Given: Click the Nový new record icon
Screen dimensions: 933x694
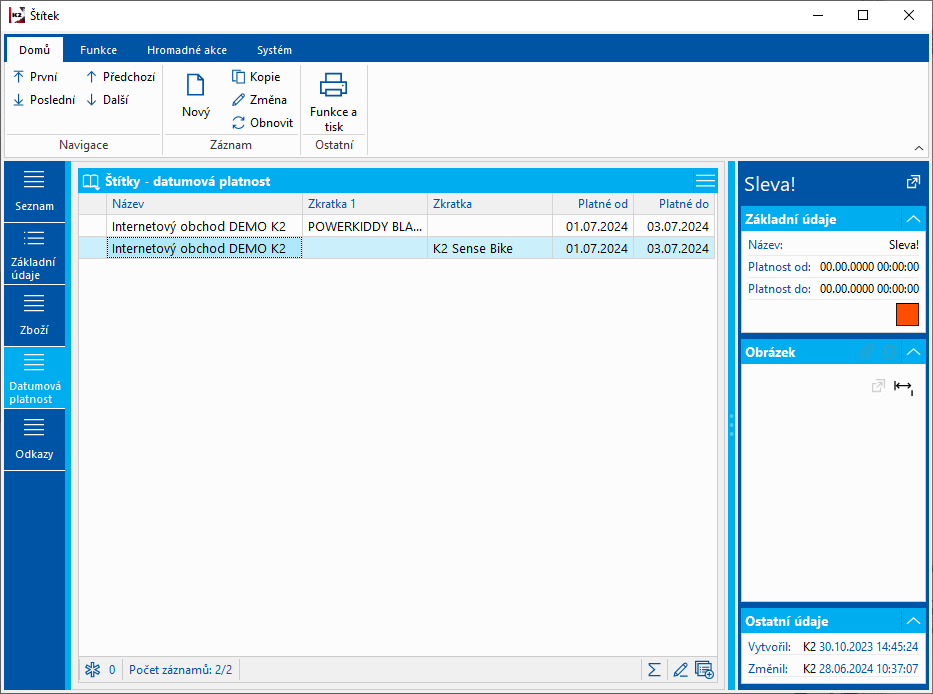Looking at the screenshot, I should [196, 86].
